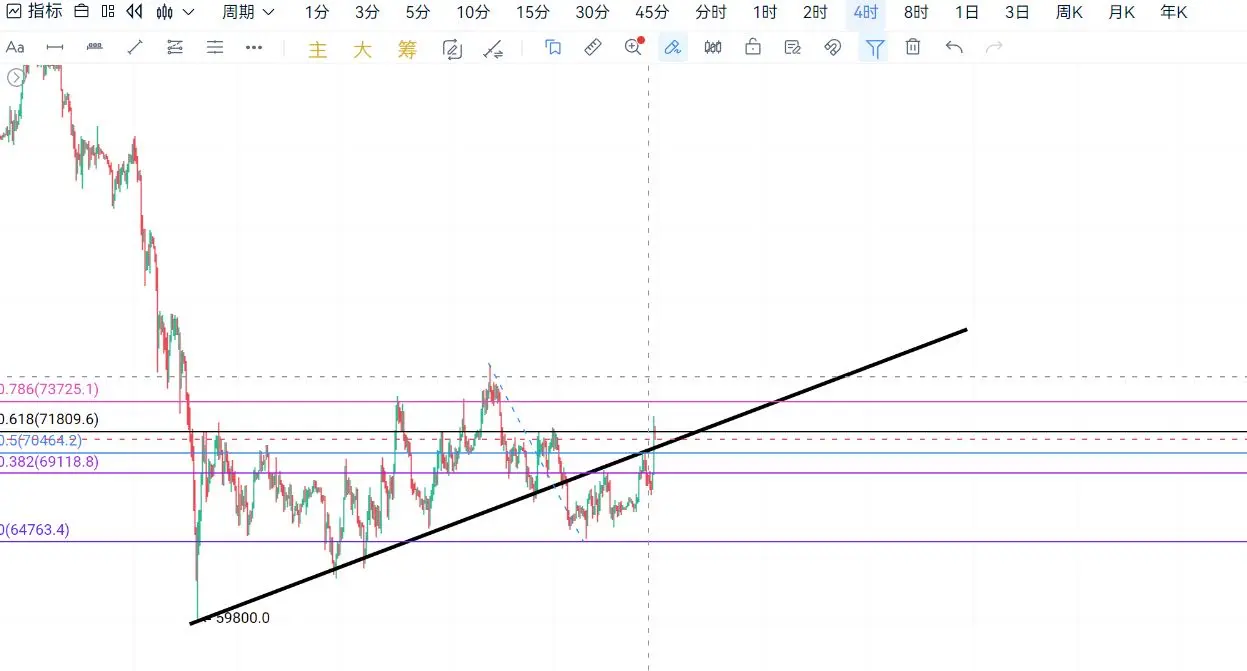Open the 周期 period dropdown
Screen dimensions: 1247x671
point(247,12)
